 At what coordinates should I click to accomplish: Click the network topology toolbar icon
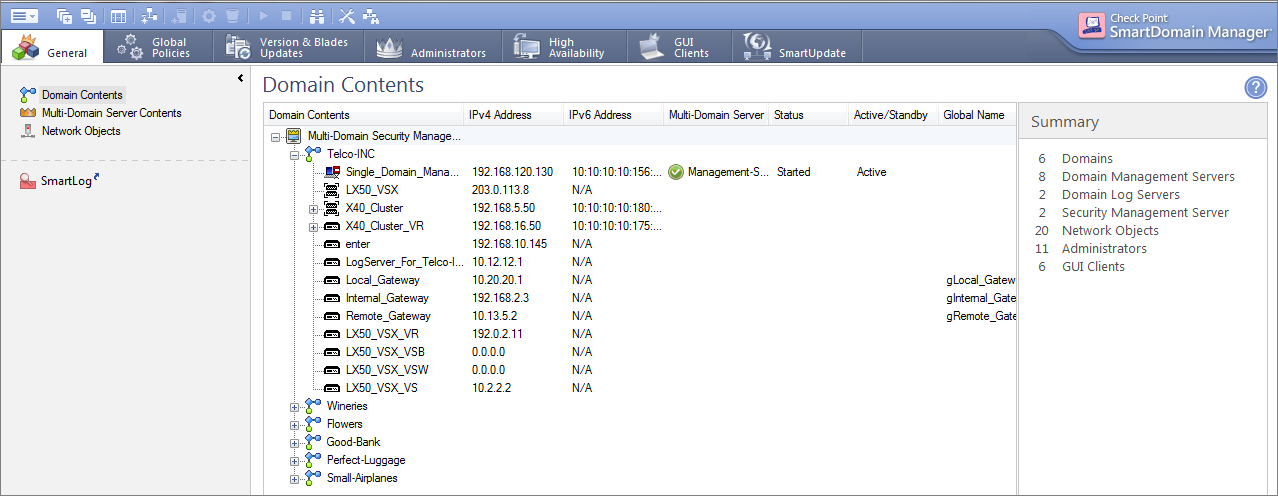pos(371,16)
